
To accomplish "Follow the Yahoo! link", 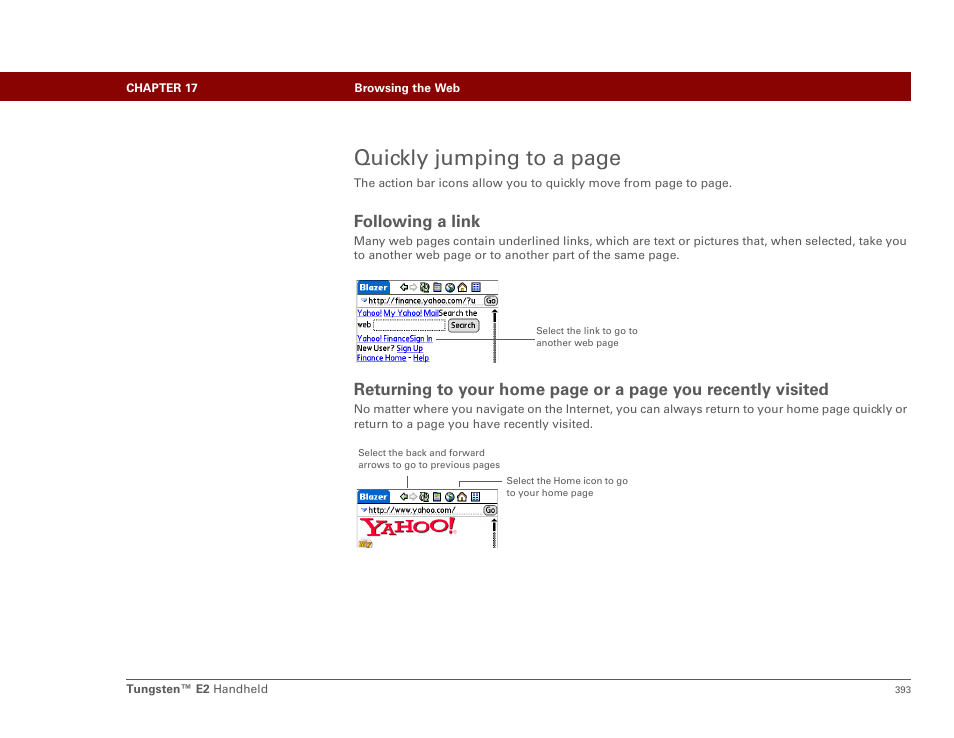I will tap(369, 313).
